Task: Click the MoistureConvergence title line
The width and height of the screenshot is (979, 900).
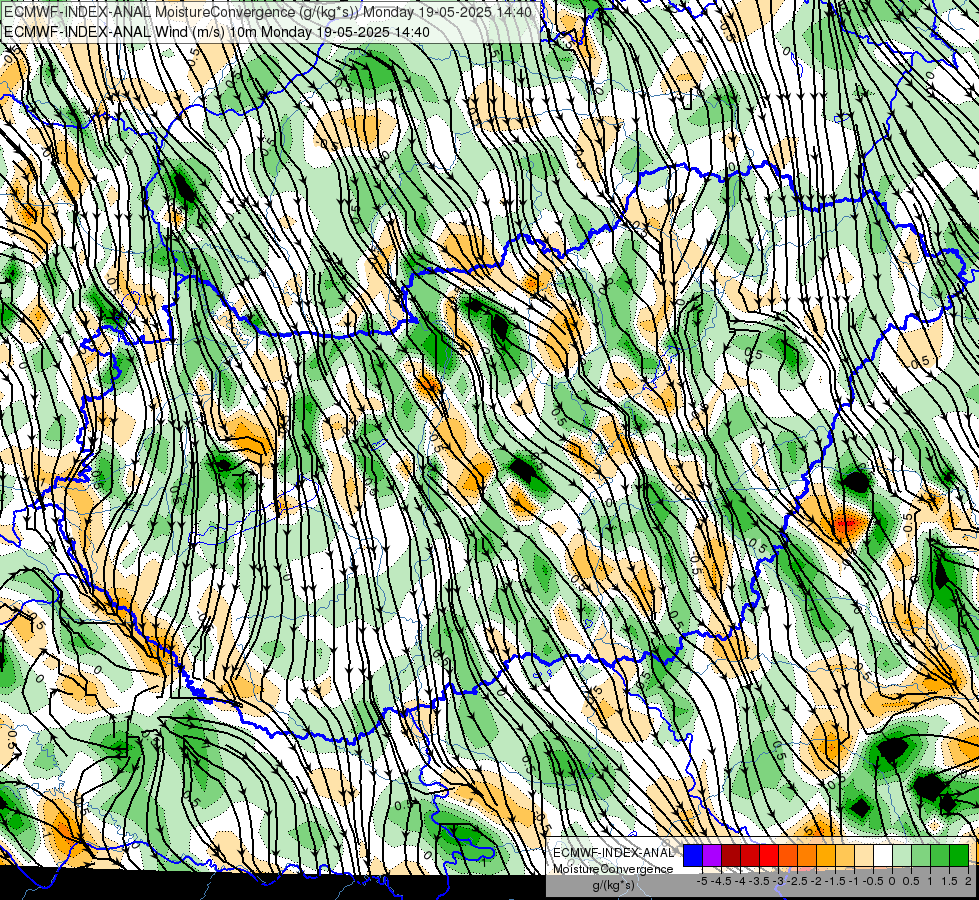Action: coord(268,12)
